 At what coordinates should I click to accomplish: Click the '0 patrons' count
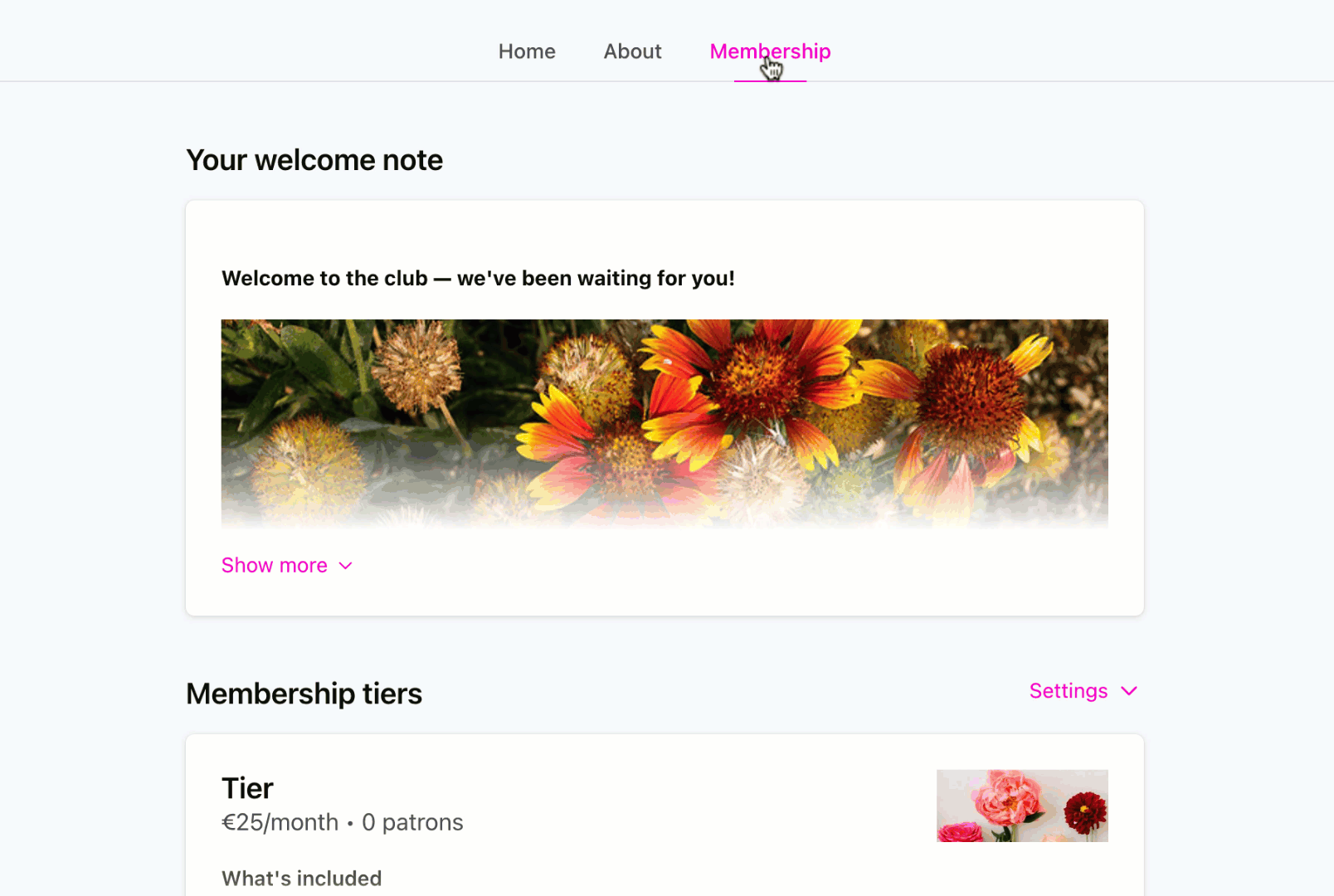(412, 822)
